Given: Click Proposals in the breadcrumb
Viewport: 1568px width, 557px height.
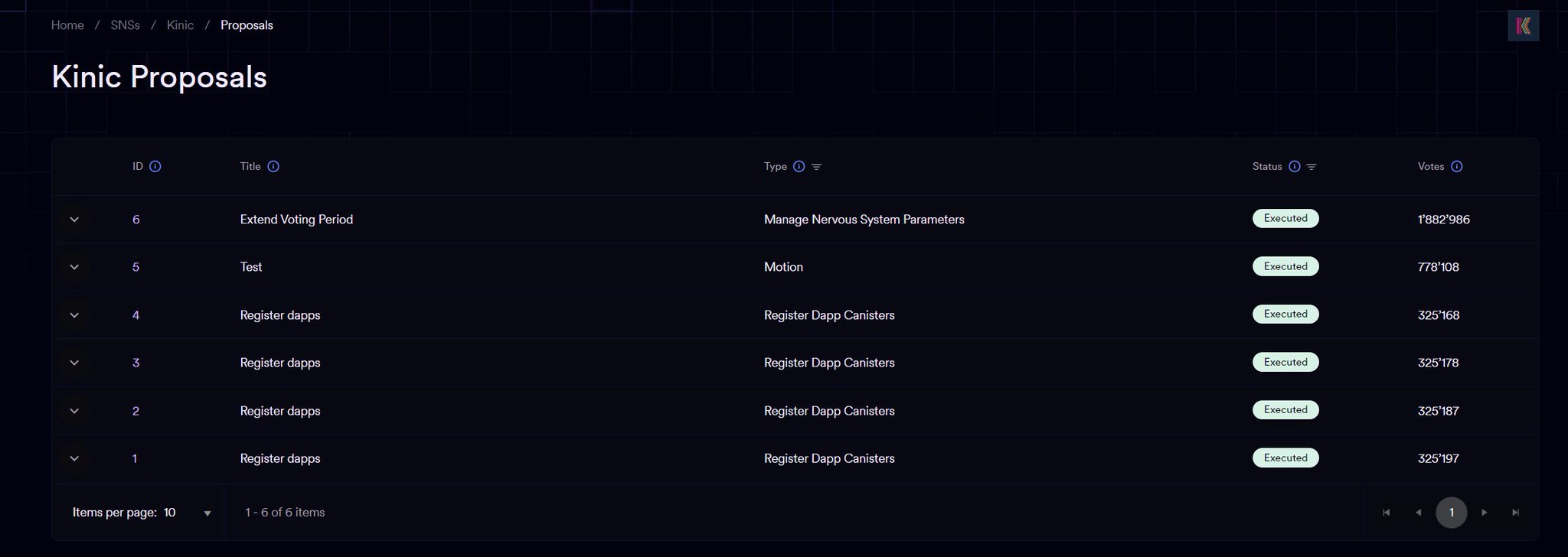Looking at the screenshot, I should (x=247, y=25).
